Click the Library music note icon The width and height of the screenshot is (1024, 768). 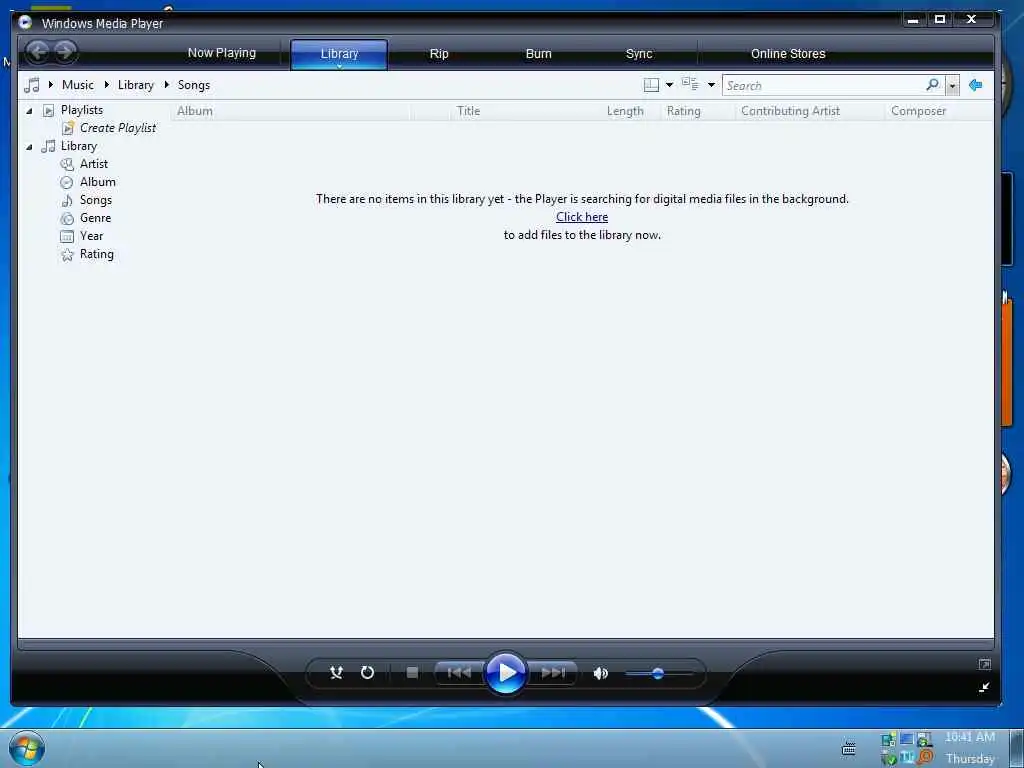(48, 146)
